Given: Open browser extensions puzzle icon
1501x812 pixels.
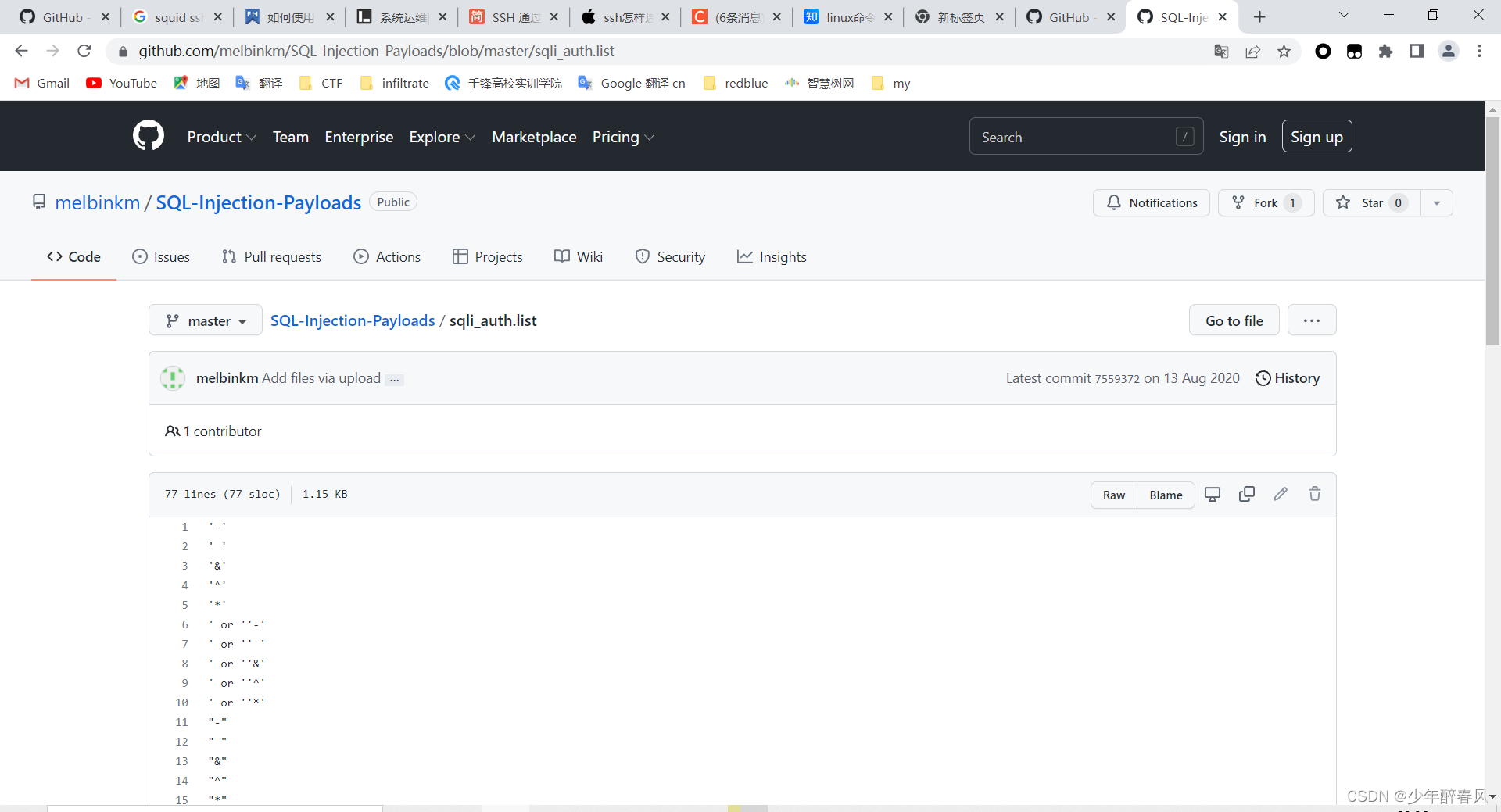Looking at the screenshot, I should [x=1385, y=51].
